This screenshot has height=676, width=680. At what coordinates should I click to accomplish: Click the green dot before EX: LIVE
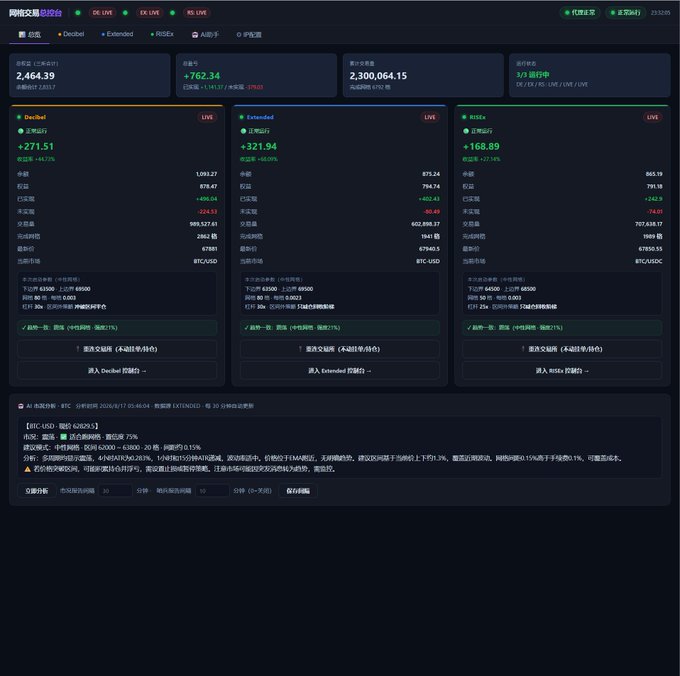125,13
